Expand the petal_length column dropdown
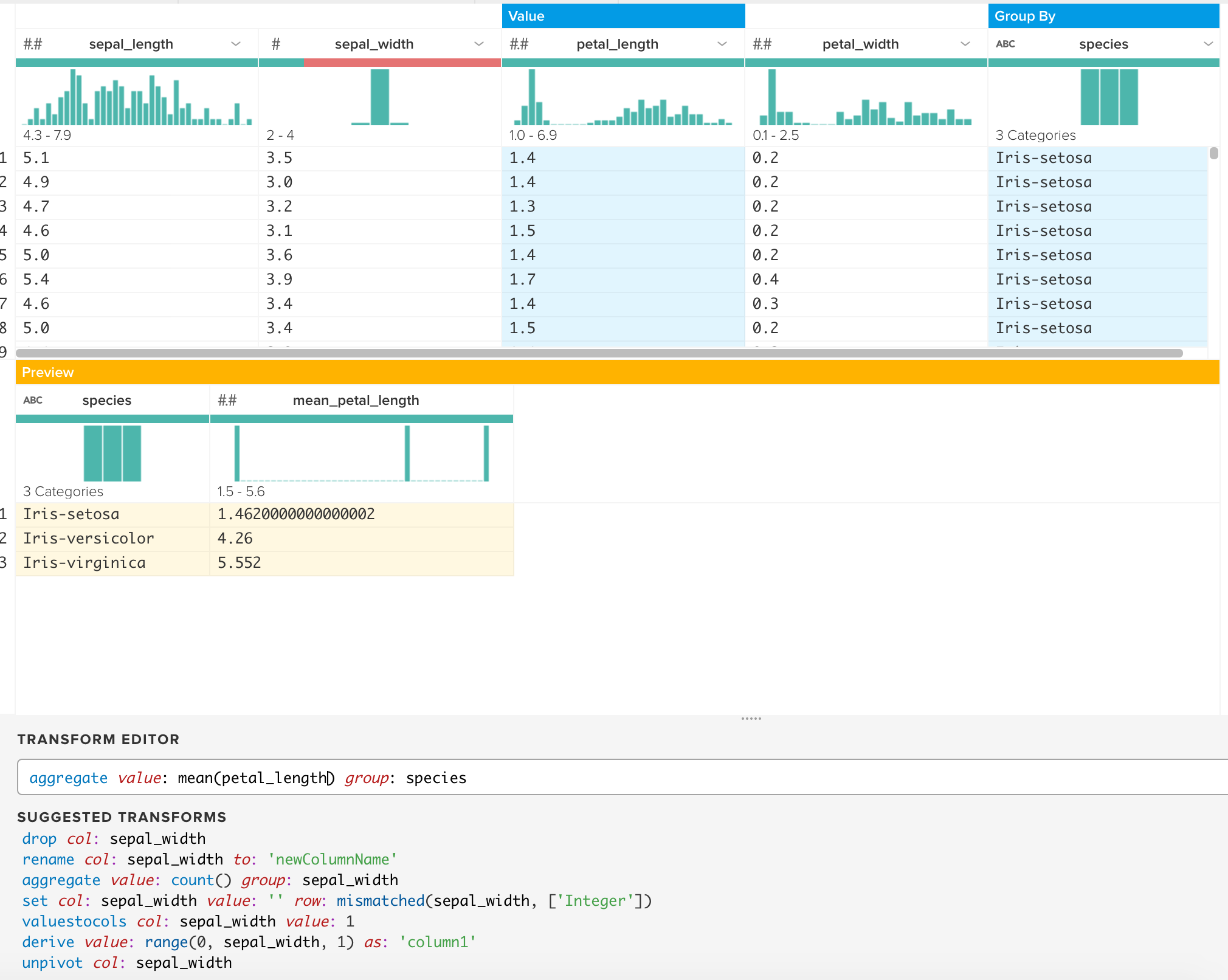 722,44
